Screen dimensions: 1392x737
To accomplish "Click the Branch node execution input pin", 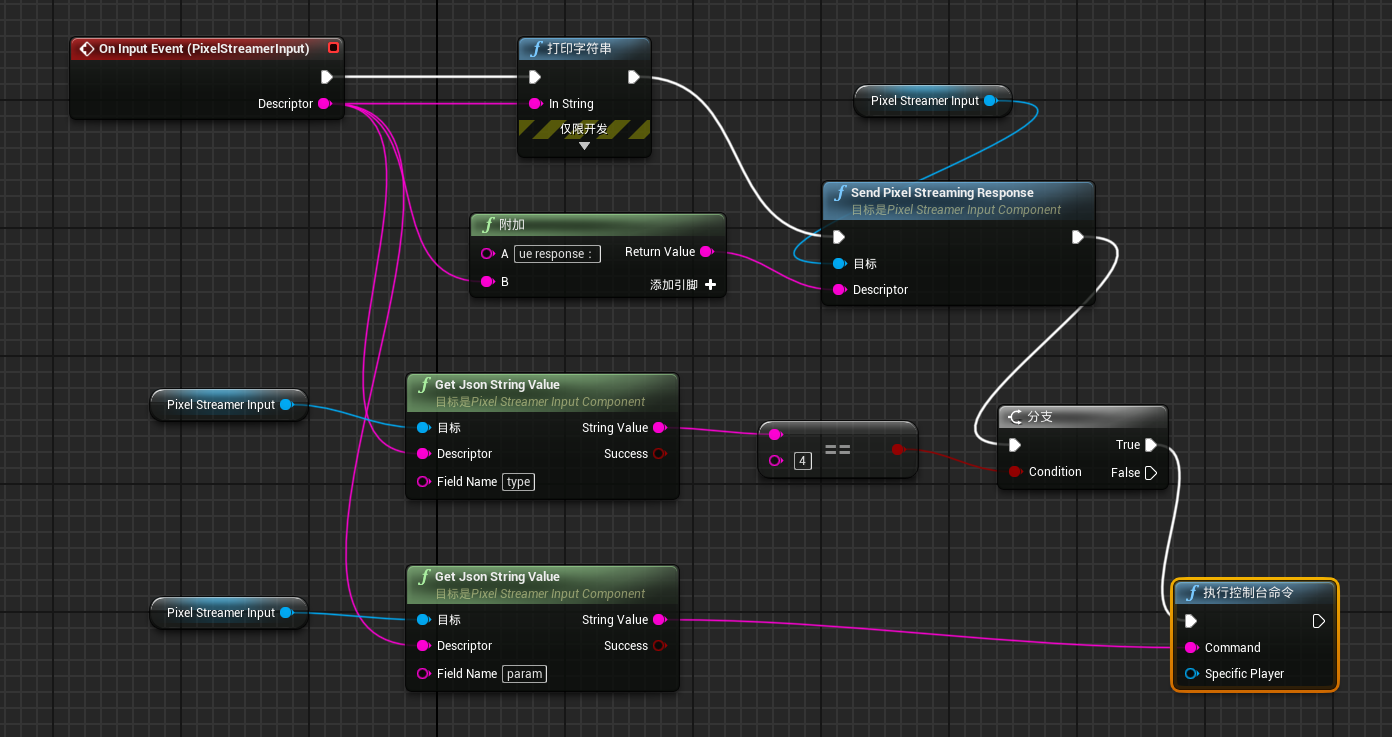I will pos(1015,445).
